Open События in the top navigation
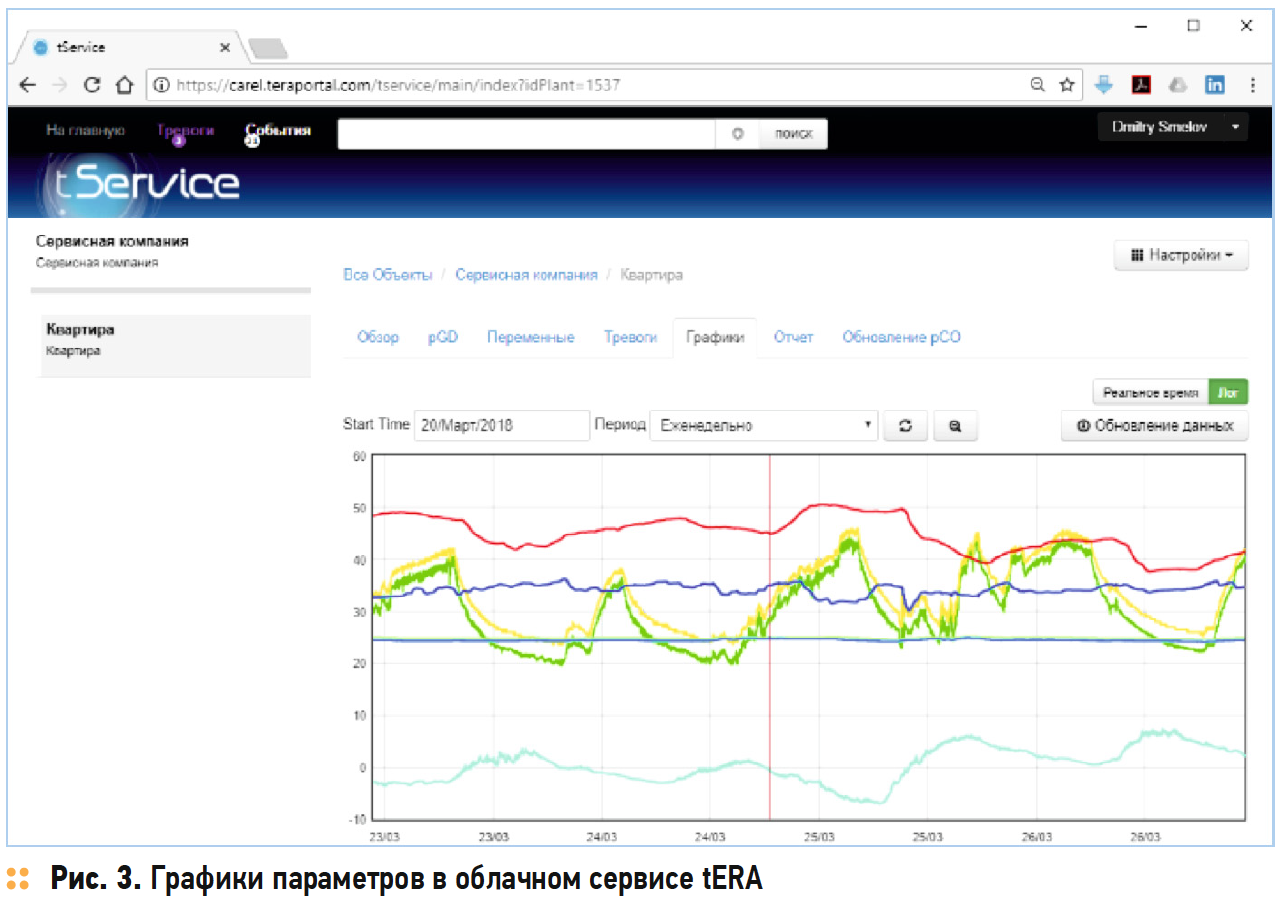1283x898 pixels. click(x=278, y=131)
